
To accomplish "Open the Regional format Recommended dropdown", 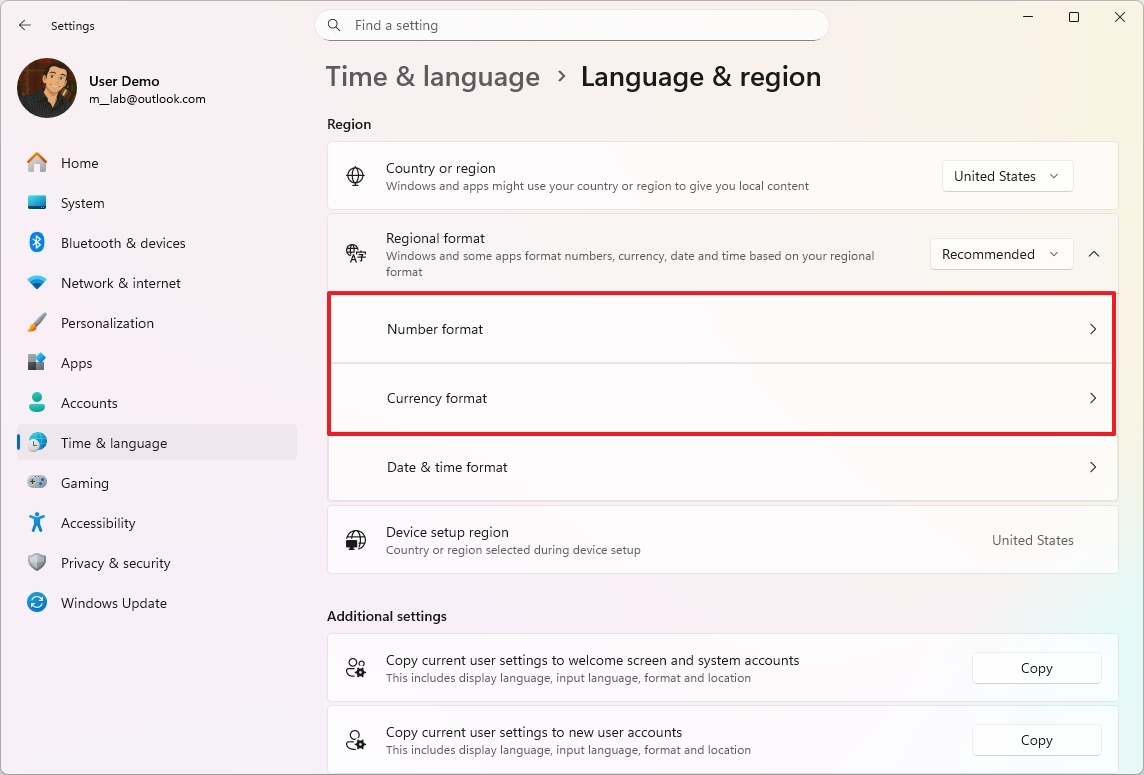I will tap(1001, 254).
